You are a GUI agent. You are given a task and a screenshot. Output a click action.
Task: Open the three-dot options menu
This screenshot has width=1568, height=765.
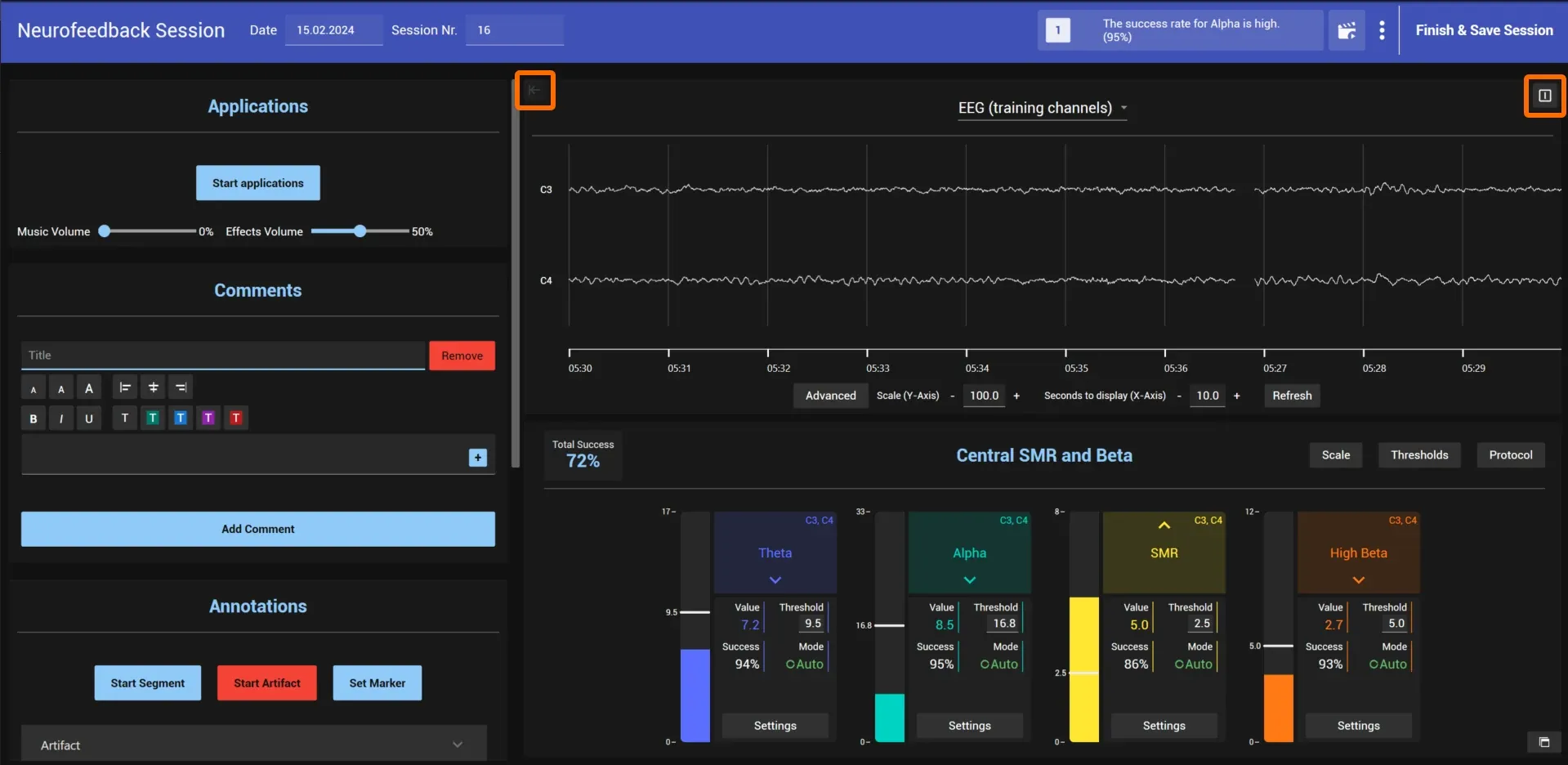pos(1382,30)
